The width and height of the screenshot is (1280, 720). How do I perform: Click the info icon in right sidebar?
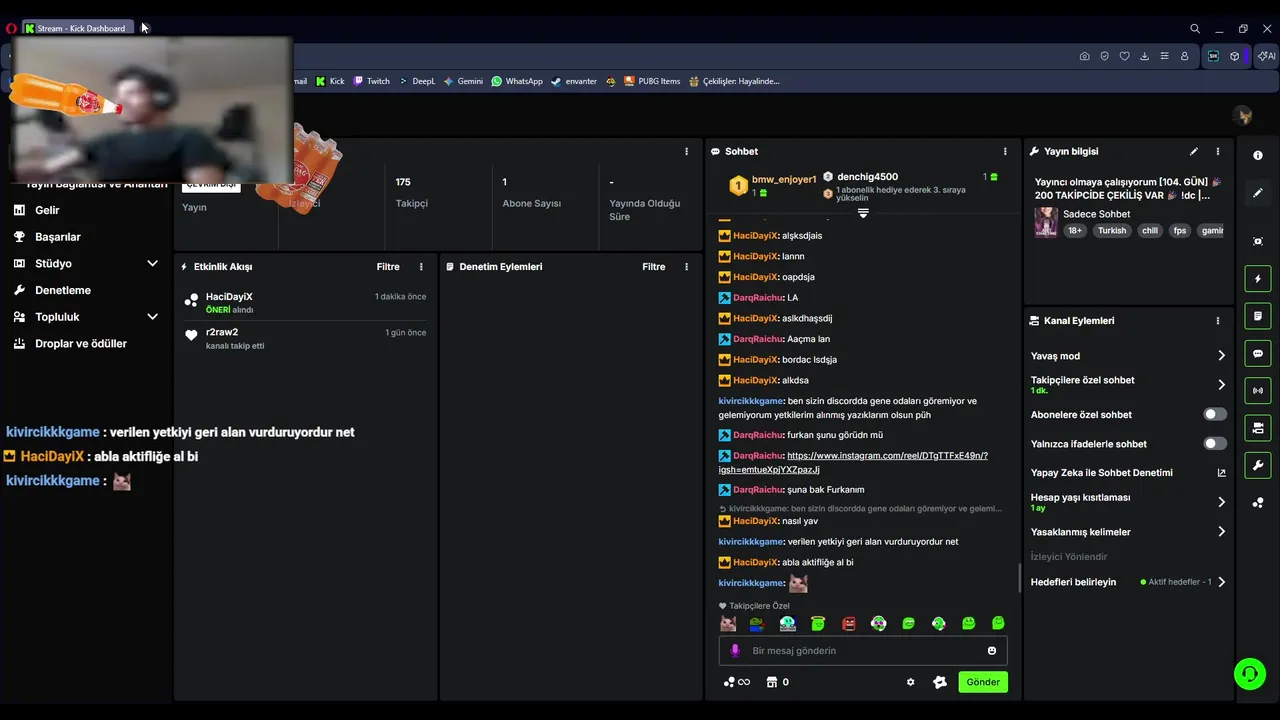click(1257, 155)
